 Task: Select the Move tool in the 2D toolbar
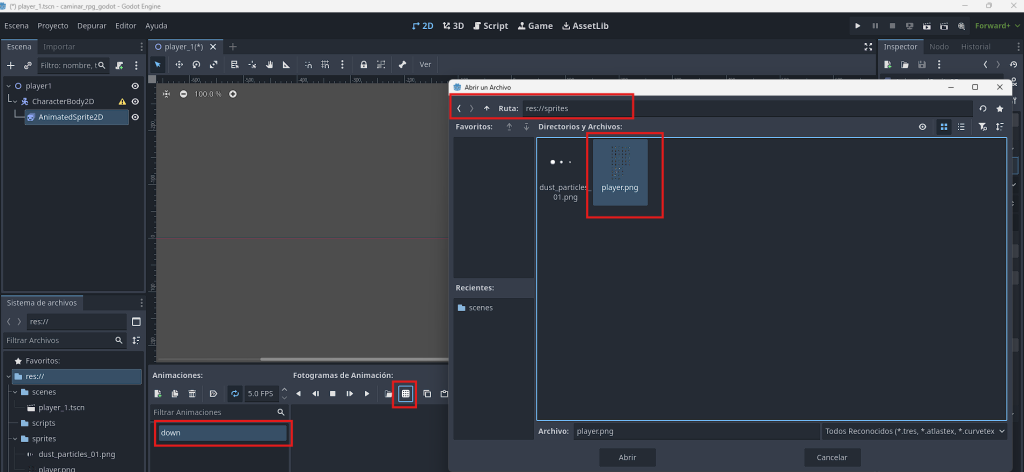click(x=179, y=64)
